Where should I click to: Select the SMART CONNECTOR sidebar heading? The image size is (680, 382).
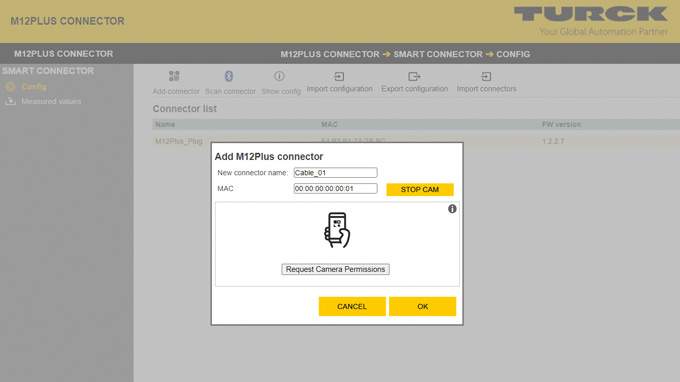pyautogui.click(x=48, y=71)
